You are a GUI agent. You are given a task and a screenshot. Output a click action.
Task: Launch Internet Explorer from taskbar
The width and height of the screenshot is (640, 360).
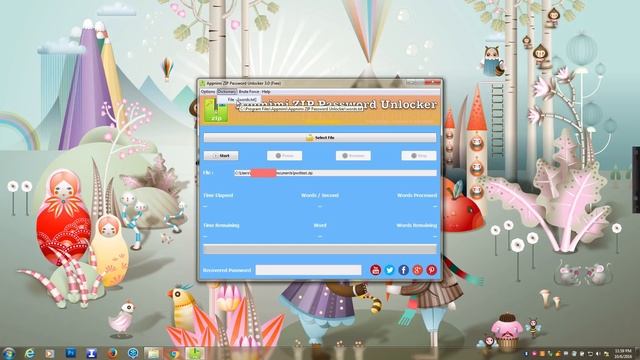pos(29,353)
